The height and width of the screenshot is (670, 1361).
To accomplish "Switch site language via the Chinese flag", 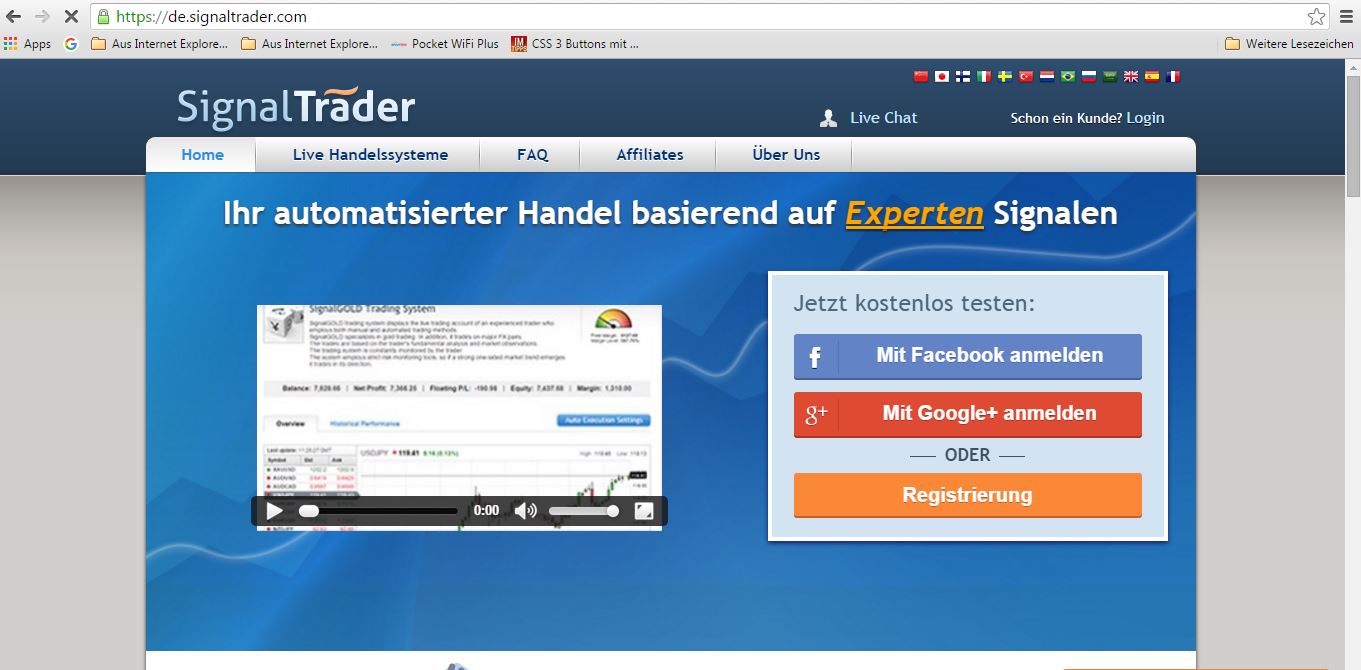I will [921, 76].
